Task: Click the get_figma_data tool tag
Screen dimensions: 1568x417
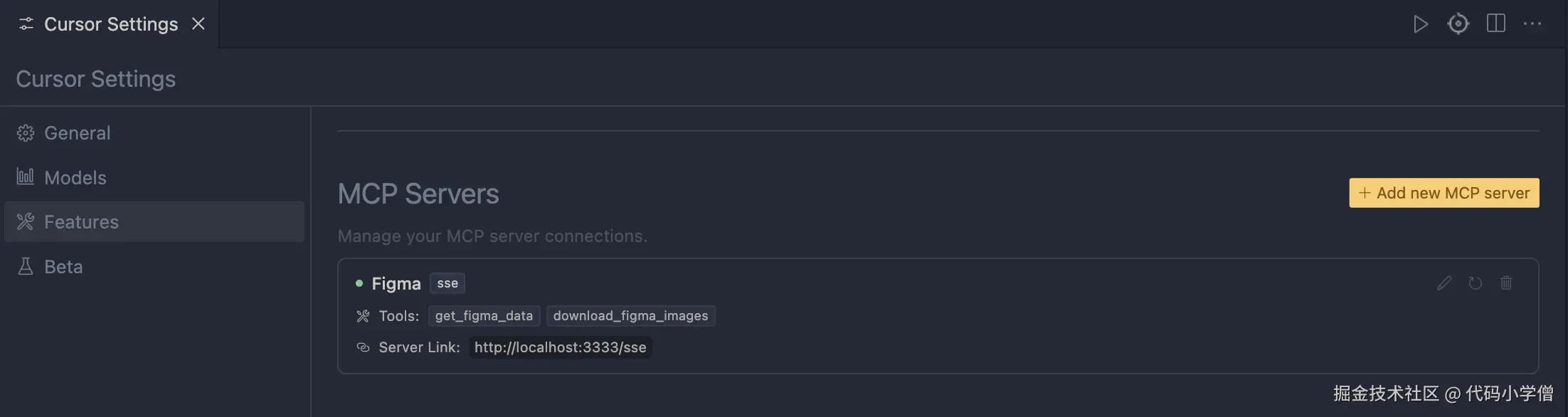Action: (484, 316)
